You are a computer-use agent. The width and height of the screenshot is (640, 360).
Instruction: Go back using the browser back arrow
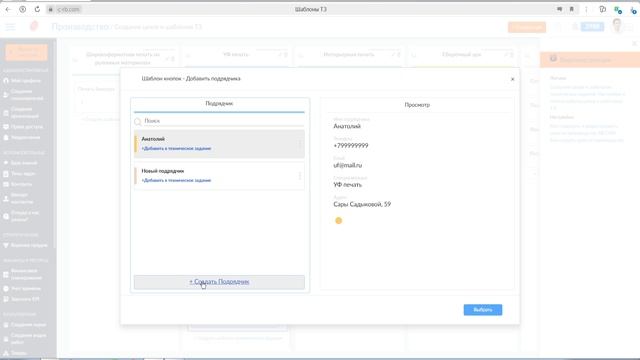pos(8,9)
